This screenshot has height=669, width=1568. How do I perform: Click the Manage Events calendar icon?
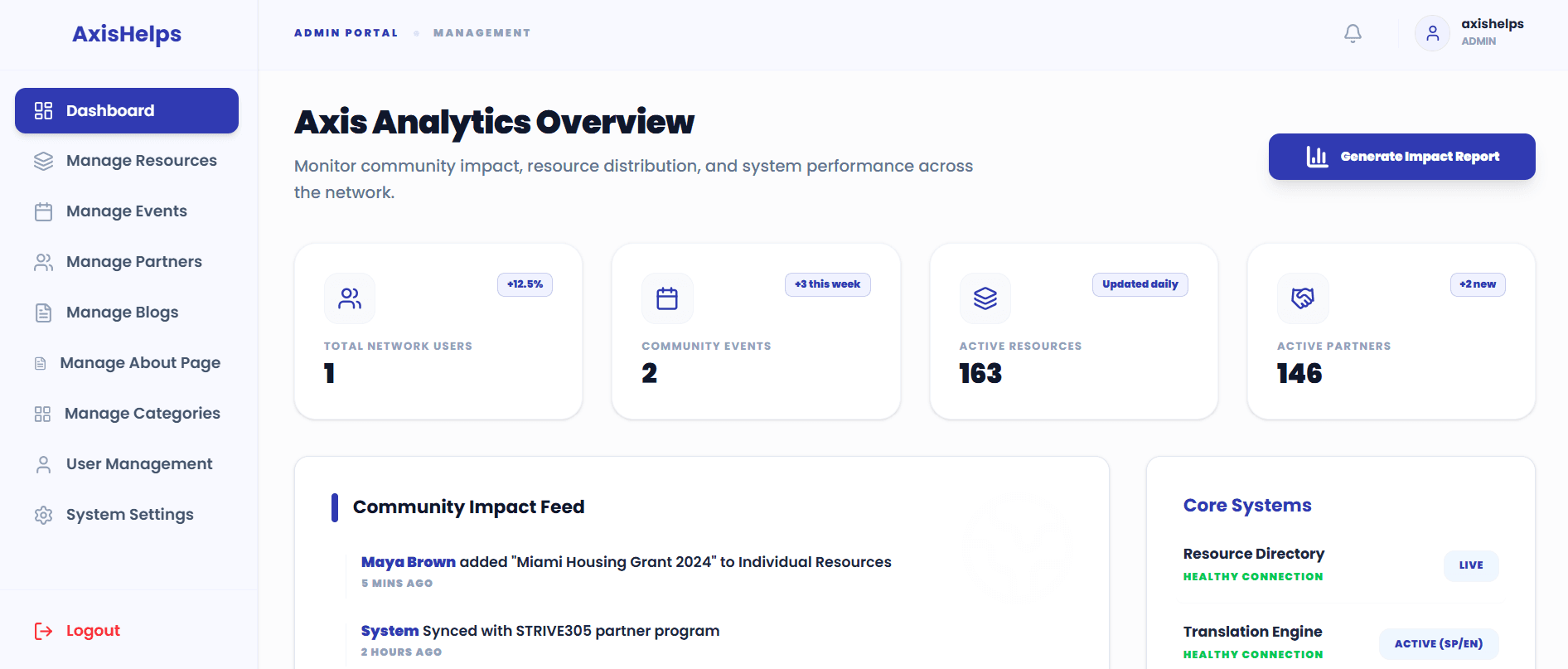coord(43,211)
